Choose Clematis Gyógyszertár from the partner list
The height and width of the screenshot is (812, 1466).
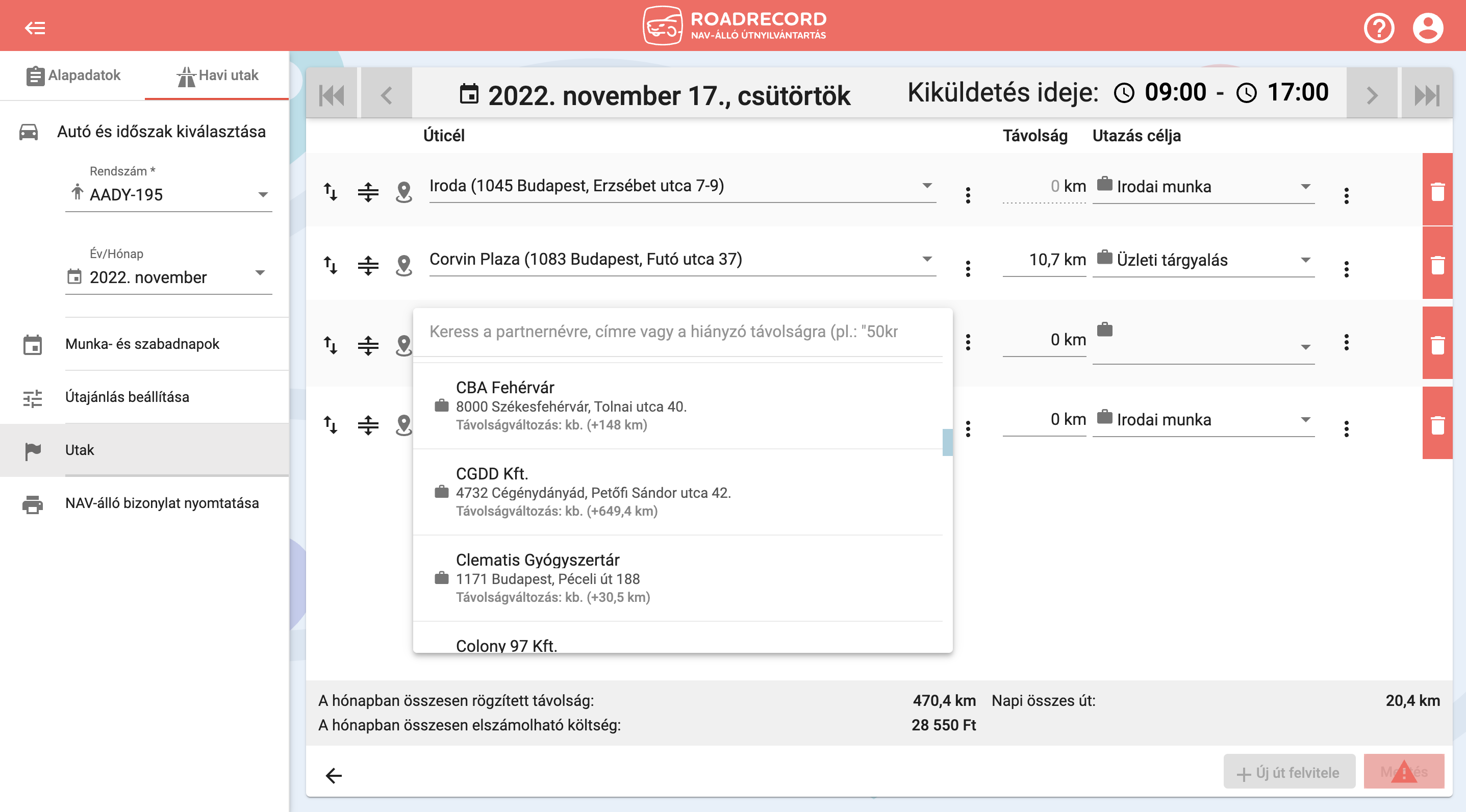(677, 578)
